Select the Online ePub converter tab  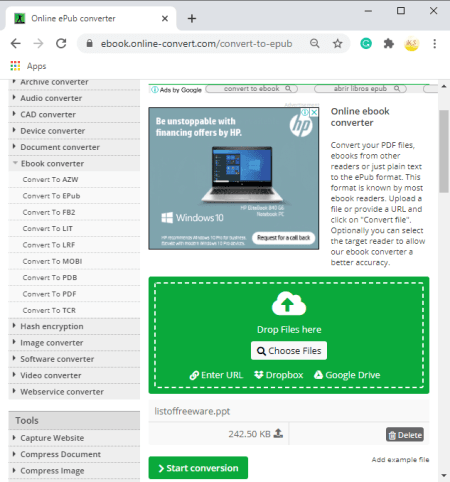[x=90, y=18]
